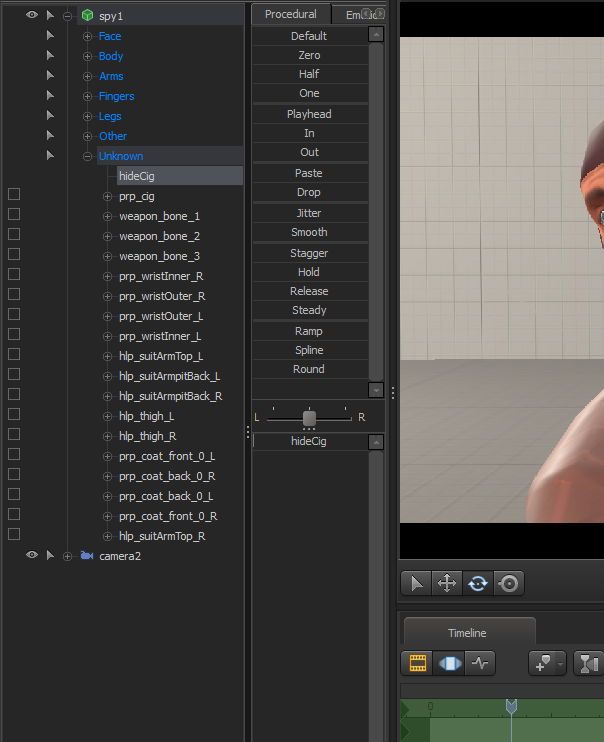The height and width of the screenshot is (742, 604).
Task: Activate the move translation tool
Action: [x=447, y=583]
